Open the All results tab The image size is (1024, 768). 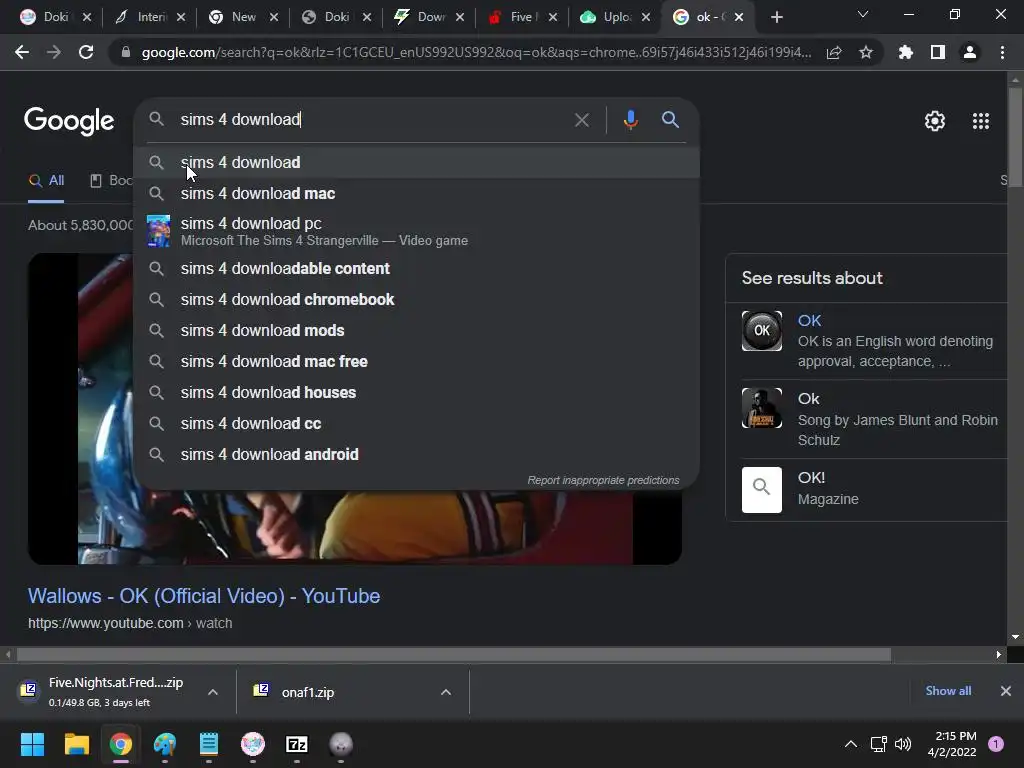click(x=46, y=181)
